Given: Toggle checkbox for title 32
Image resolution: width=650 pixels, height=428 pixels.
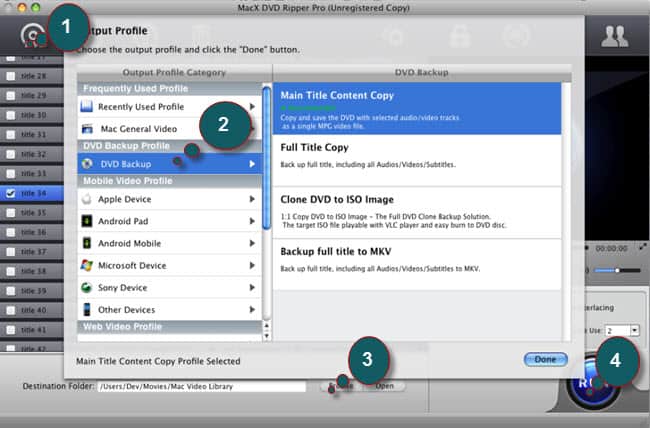Looking at the screenshot, I should click(x=11, y=154).
